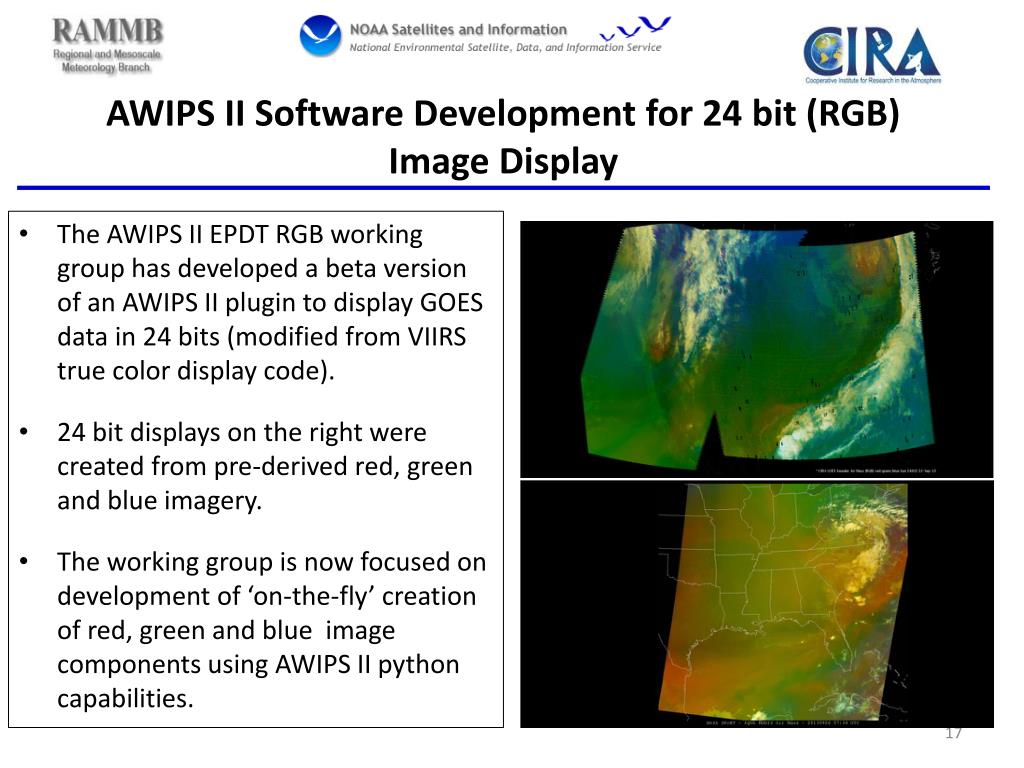The image size is (1024, 768).
Task: Click the 'on-the-fly' creation paragraph
Action: pos(270,629)
